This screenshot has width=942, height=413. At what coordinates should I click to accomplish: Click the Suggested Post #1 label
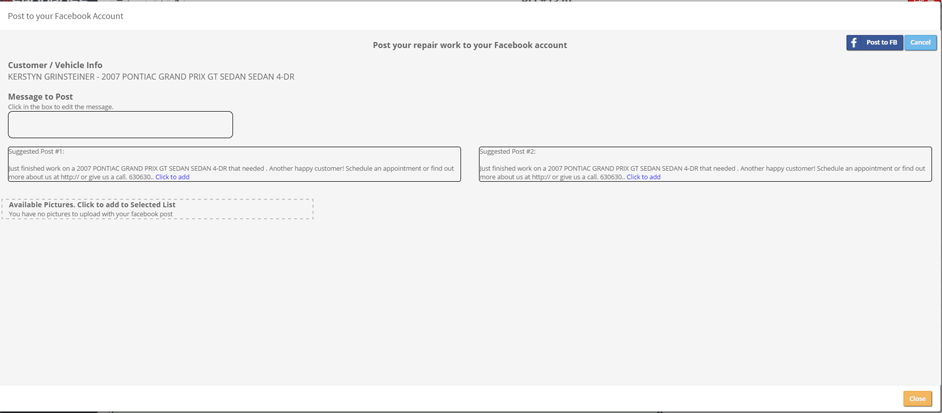(x=37, y=151)
